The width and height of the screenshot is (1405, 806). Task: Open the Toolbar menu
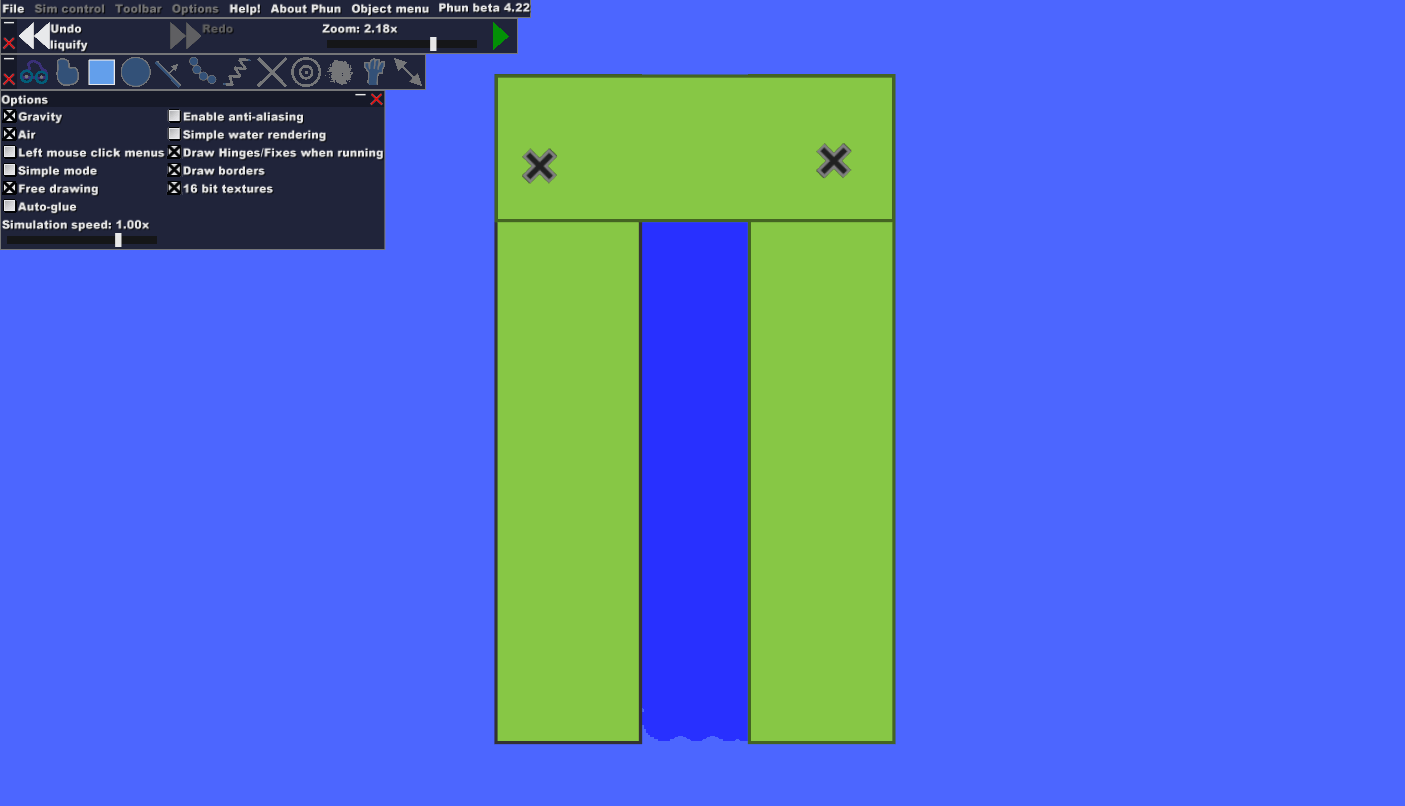[x=138, y=8]
